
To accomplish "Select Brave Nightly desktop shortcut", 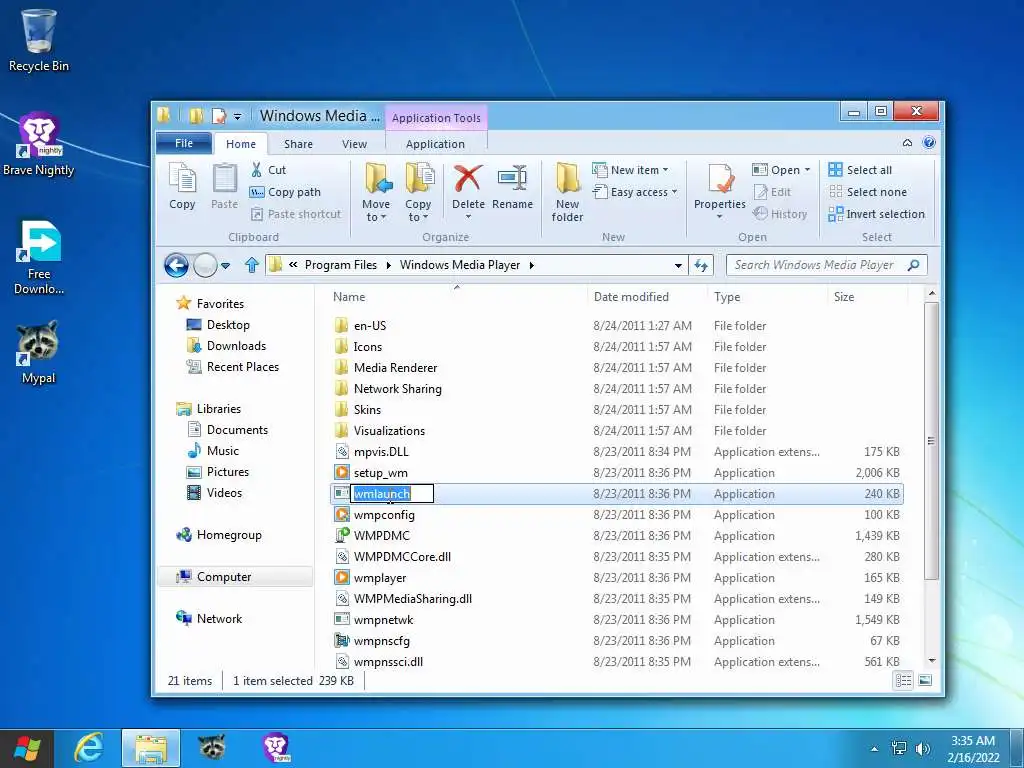I will click(x=39, y=144).
